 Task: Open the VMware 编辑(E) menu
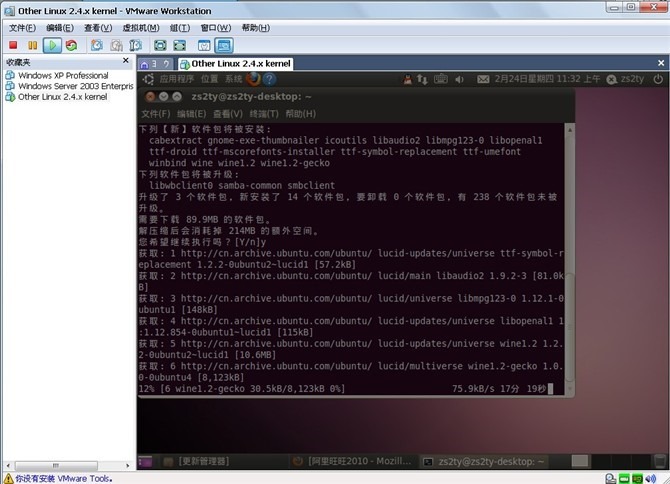[60, 28]
